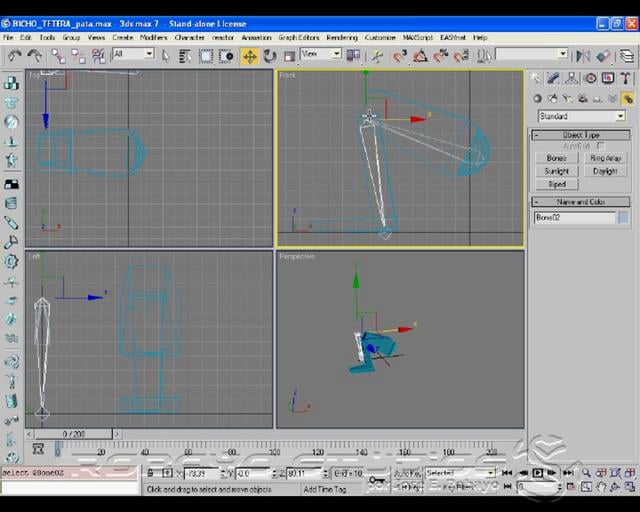
Task: Switch to the Display command panel tab
Action: click(x=608, y=78)
